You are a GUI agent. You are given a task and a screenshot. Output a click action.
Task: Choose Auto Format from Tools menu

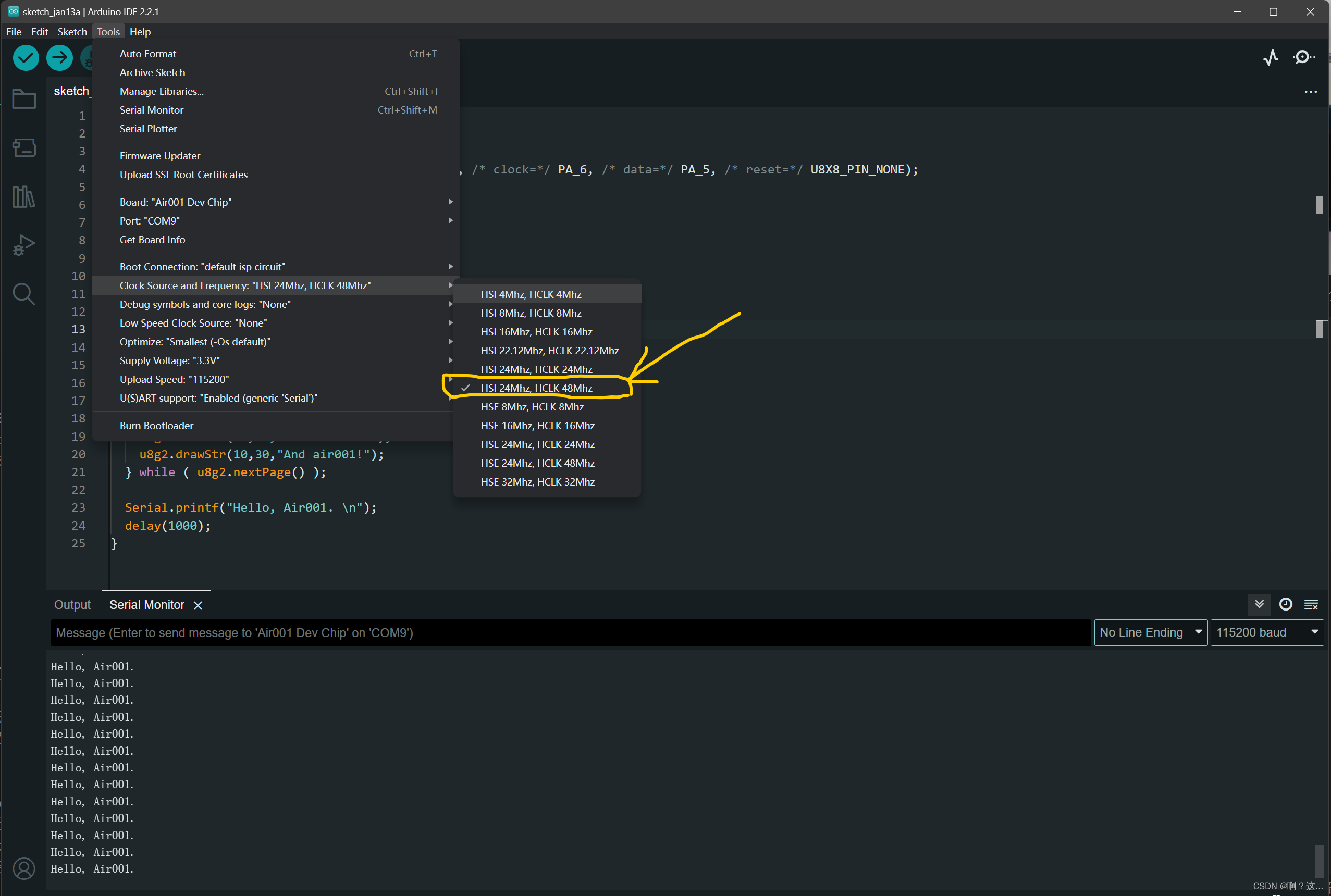(276, 54)
